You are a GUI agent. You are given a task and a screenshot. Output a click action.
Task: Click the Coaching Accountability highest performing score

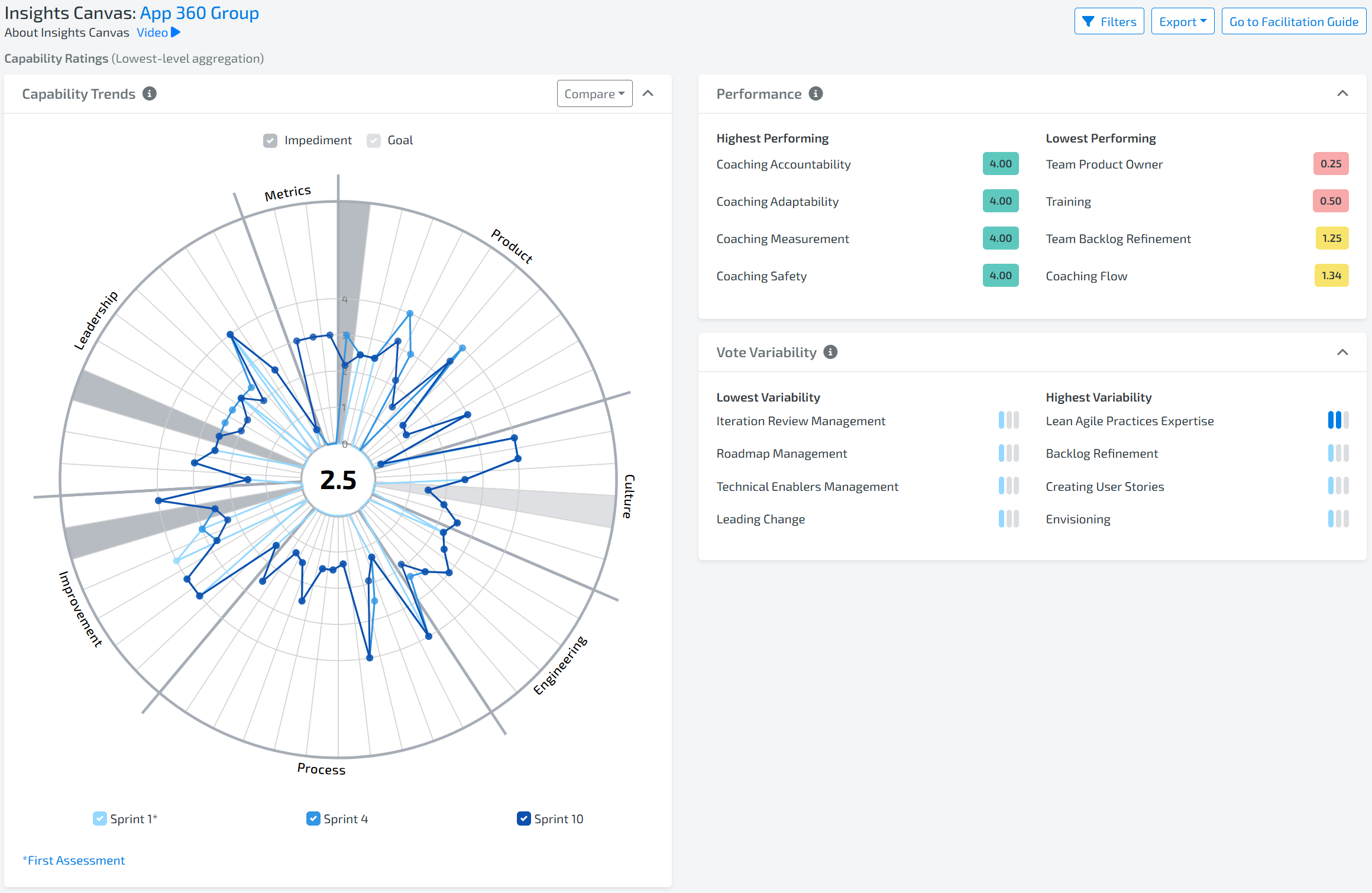(x=1001, y=164)
